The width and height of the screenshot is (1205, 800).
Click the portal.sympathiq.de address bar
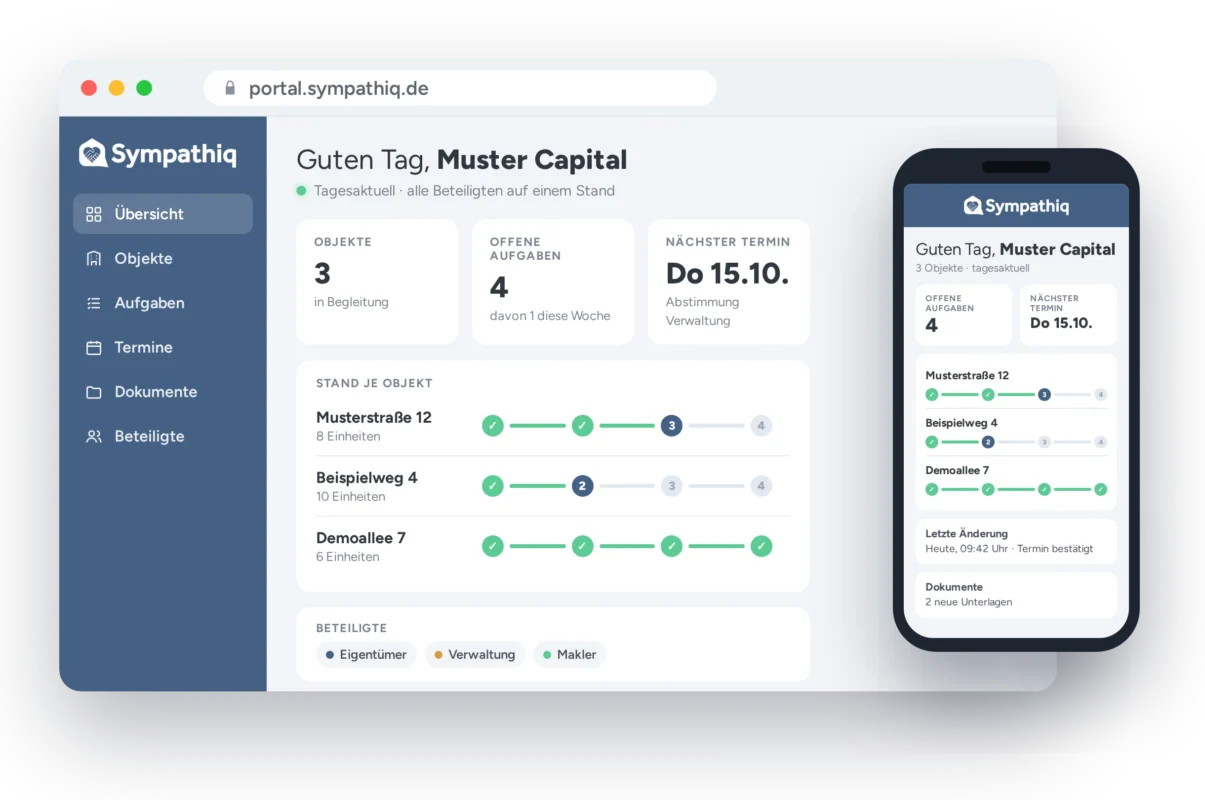click(x=460, y=88)
